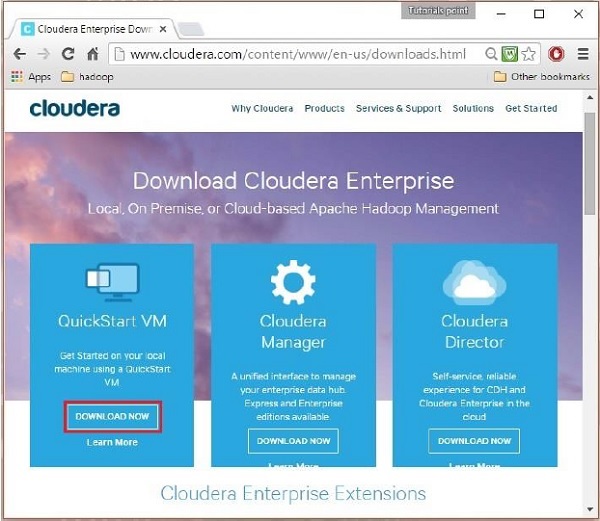Click the Cloudera Director cloud icon
Viewport: 600px width, 521px height.
pyautogui.click(x=474, y=281)
